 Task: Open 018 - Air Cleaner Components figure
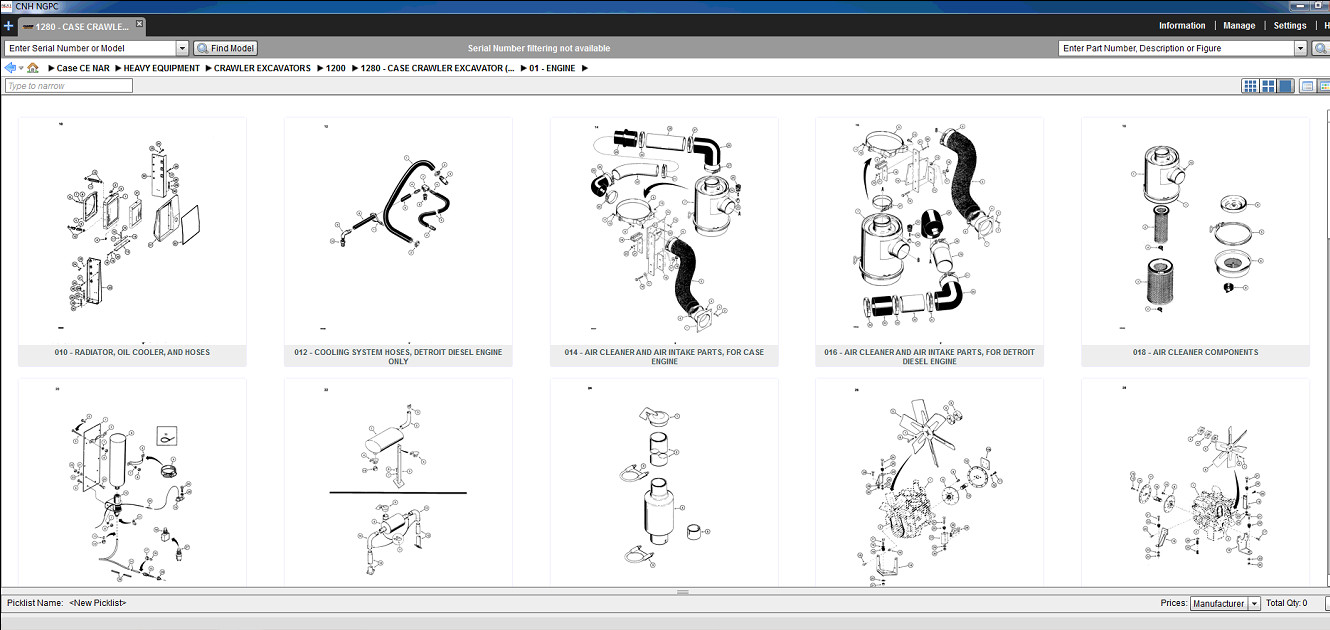pyautogui.click(x=1195, y=231)
